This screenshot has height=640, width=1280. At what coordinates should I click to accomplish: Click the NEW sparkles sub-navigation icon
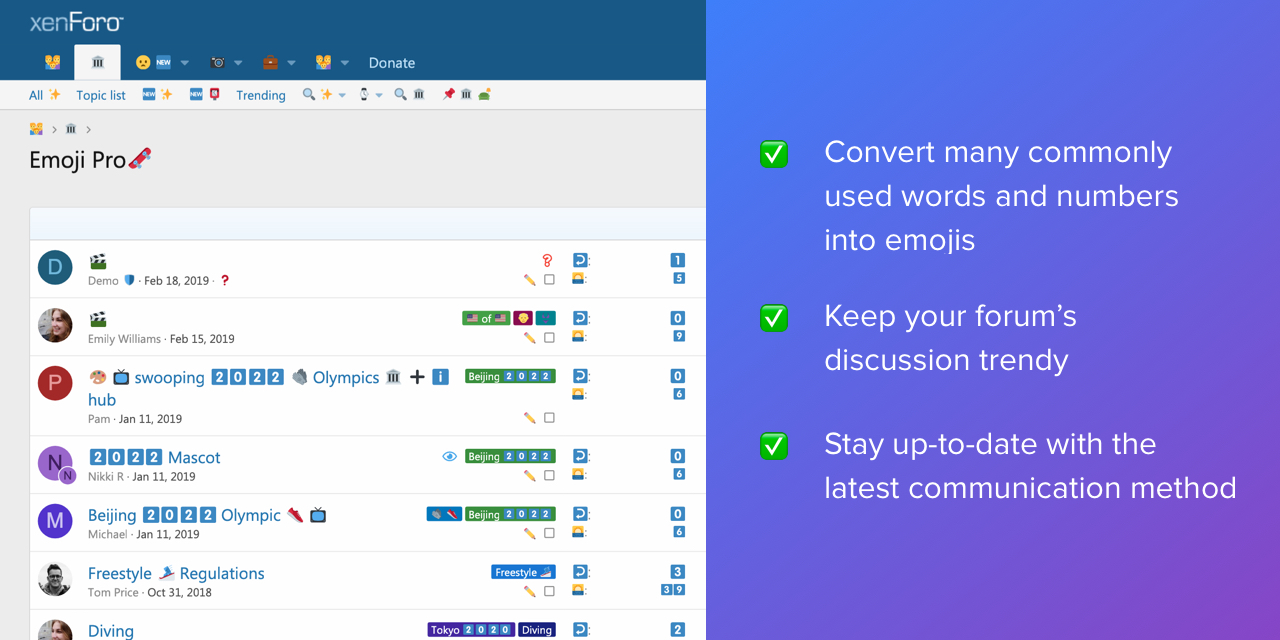[157, 95]
